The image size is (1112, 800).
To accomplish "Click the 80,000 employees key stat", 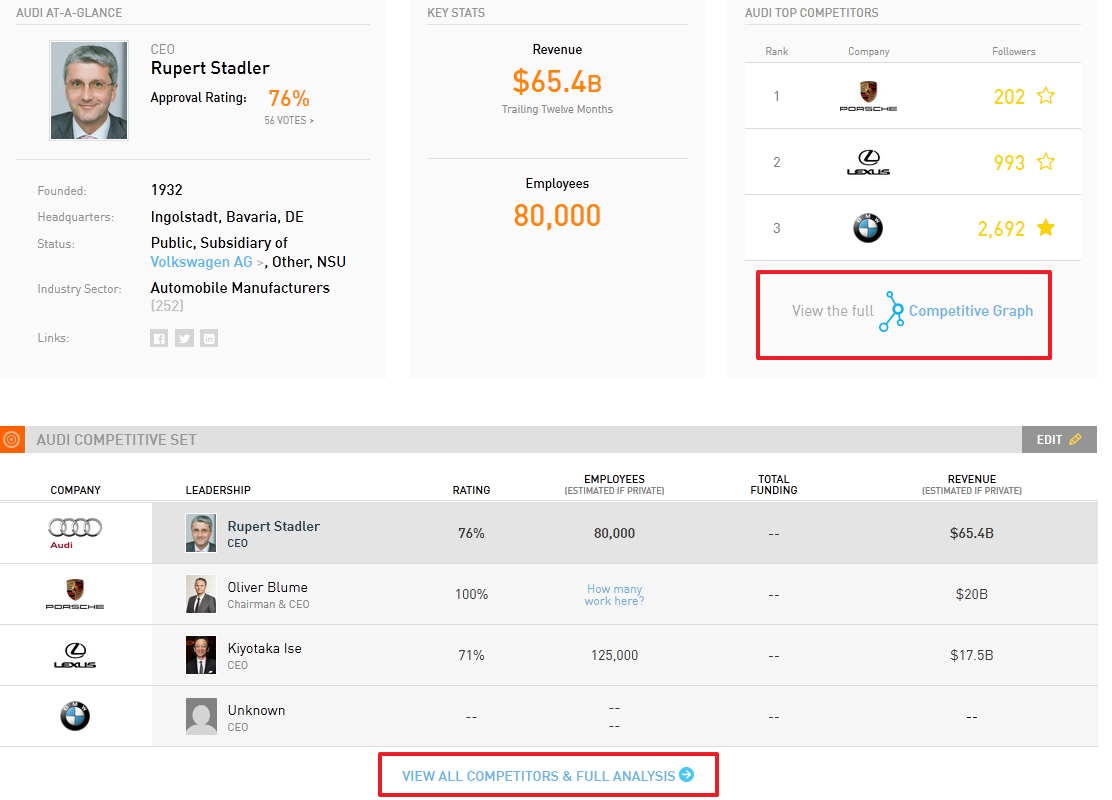I will (557, 216).
